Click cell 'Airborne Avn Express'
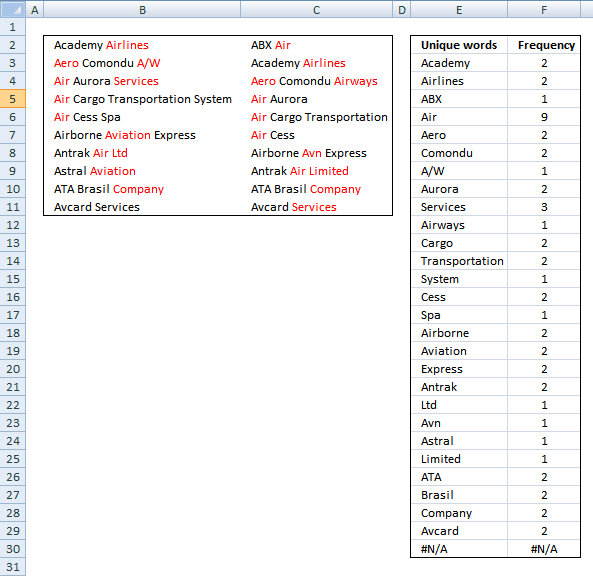 pyautogui.click(x=317, y=153)
